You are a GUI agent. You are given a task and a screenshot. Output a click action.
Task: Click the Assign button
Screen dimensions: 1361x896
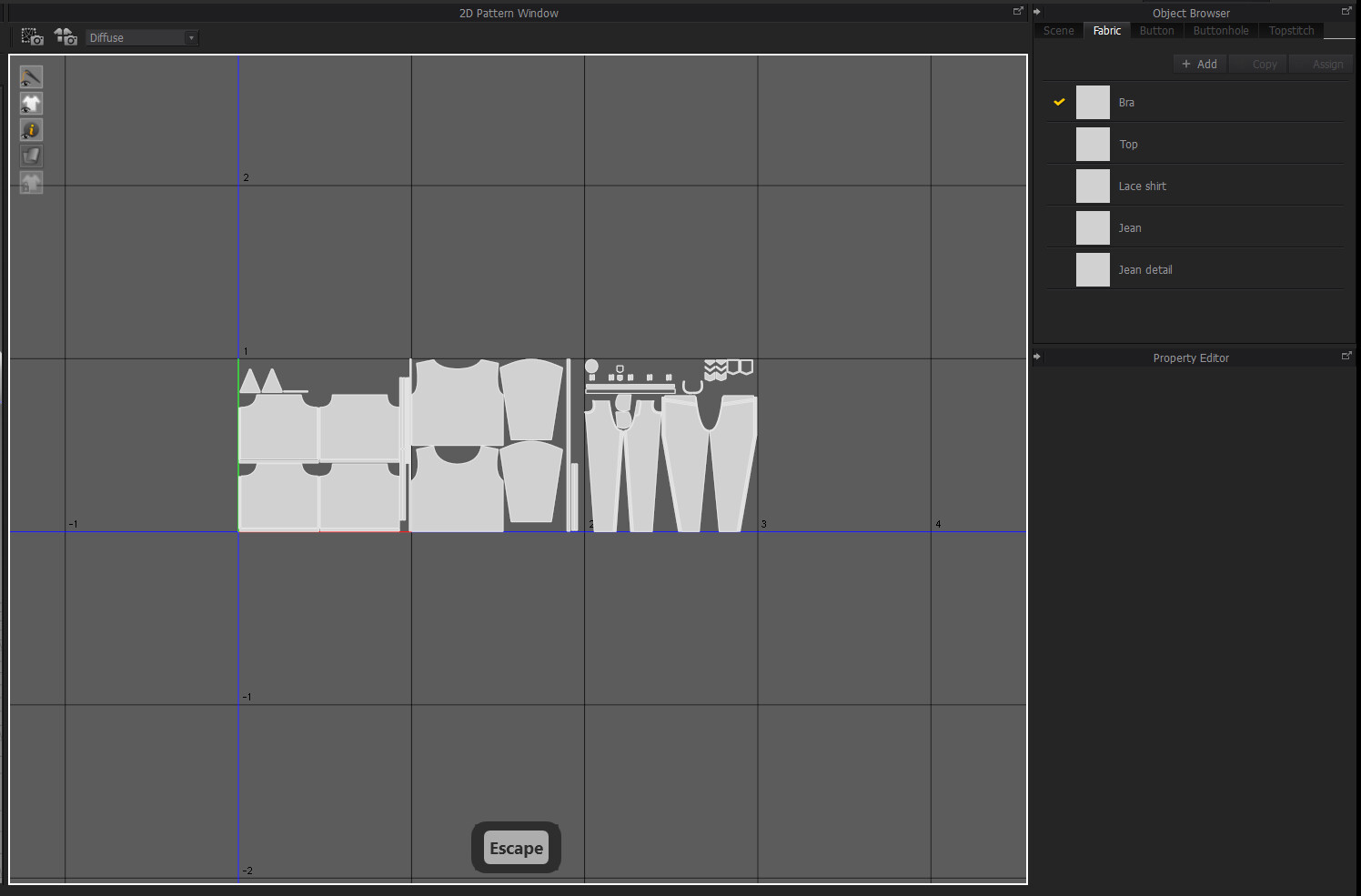[1326, 64]
